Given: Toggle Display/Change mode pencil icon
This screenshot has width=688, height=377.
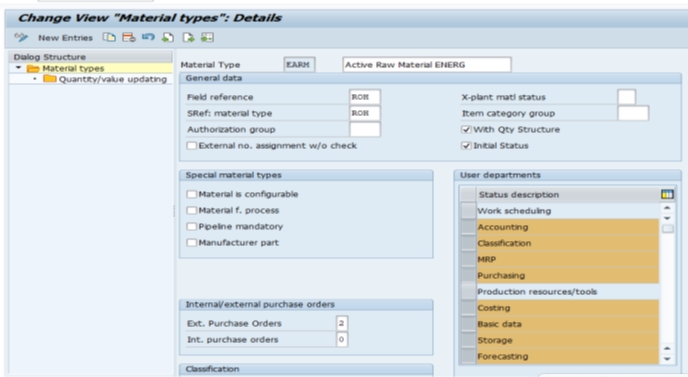Looking at the screenshot, I should 21,37.
